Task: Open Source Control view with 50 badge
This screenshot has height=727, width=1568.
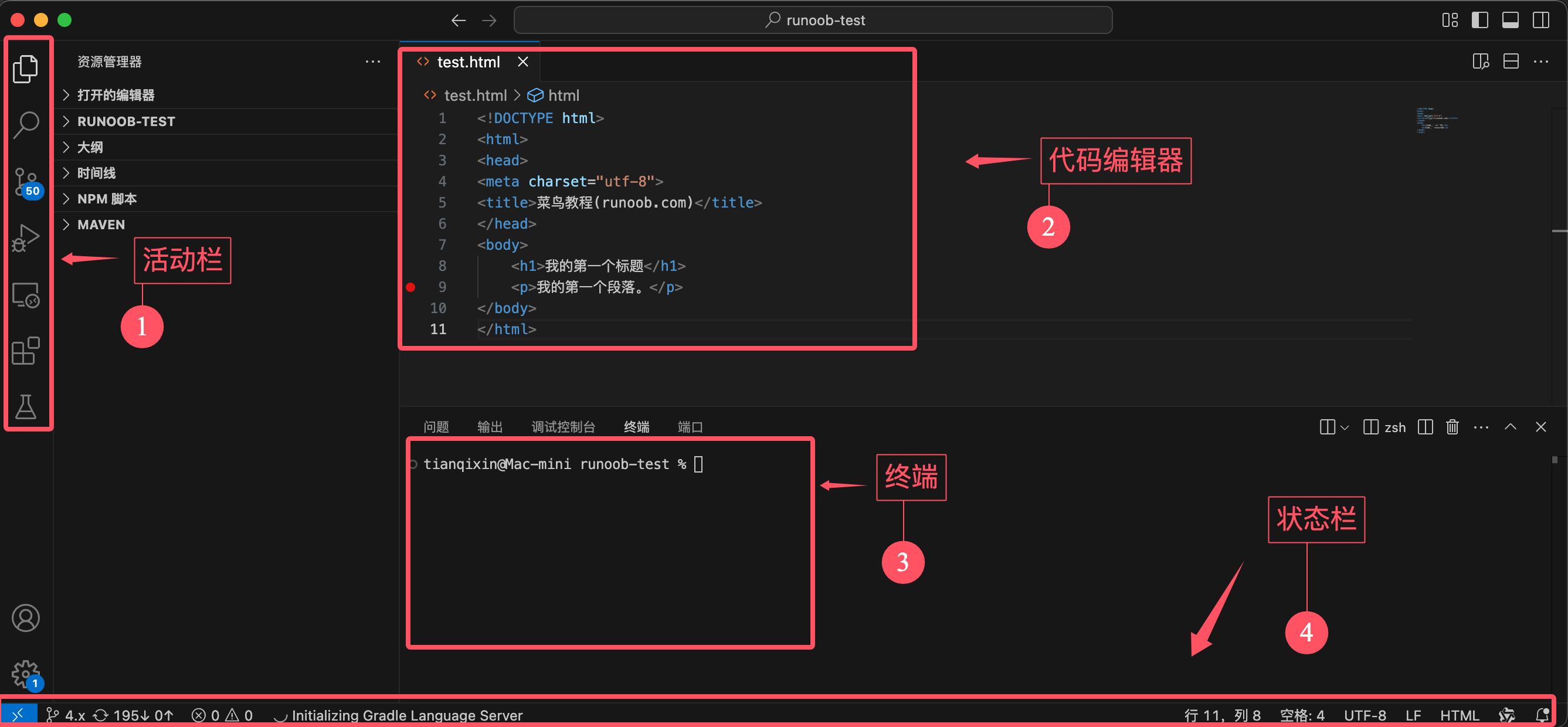Action: pos(26,181)
